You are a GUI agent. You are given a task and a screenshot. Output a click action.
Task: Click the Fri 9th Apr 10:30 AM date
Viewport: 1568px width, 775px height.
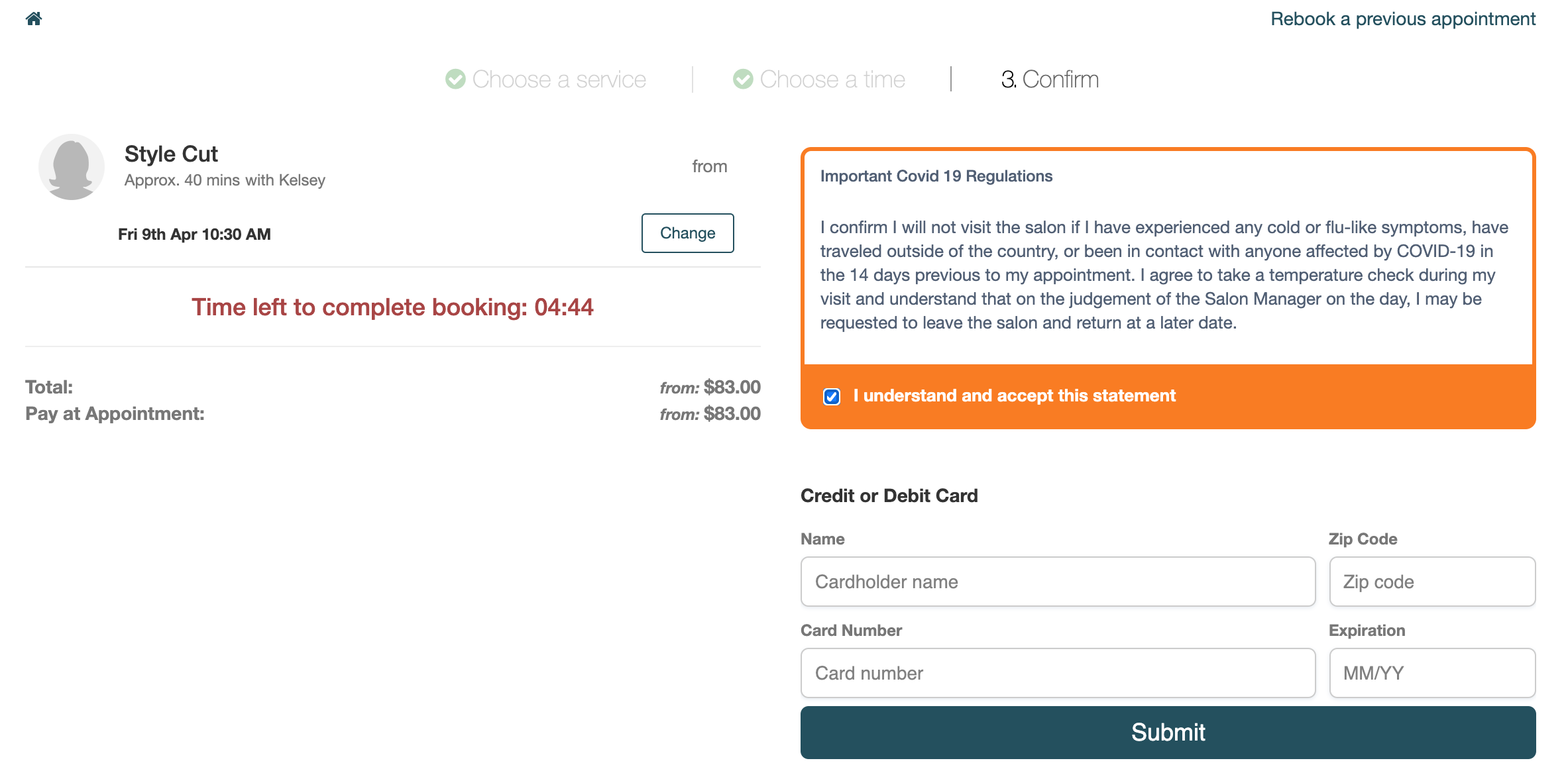coord(194,234)
